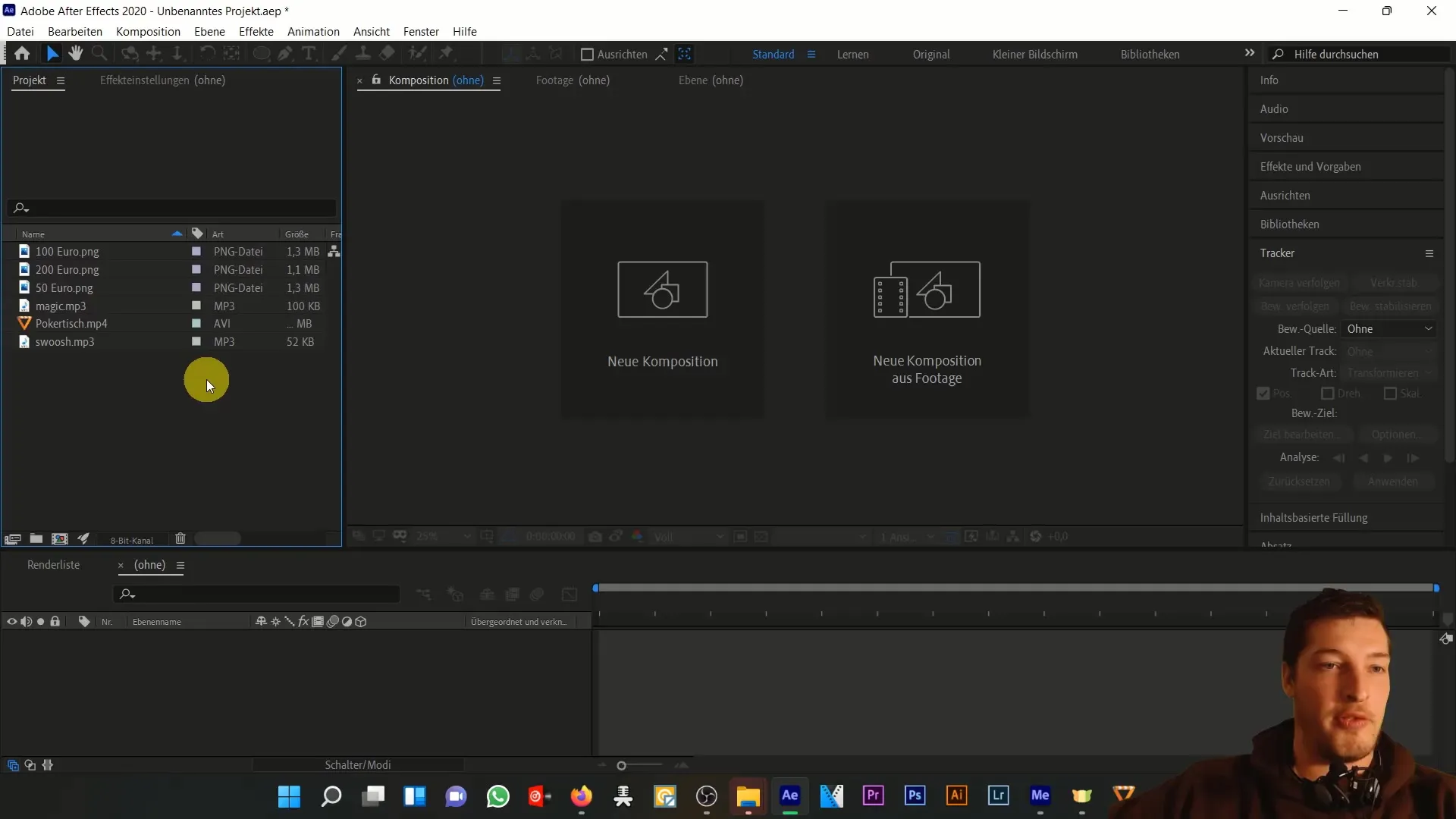Click the timeline zoom slider handle
This screenshot has width=1456, height=819.
point(621,766)
